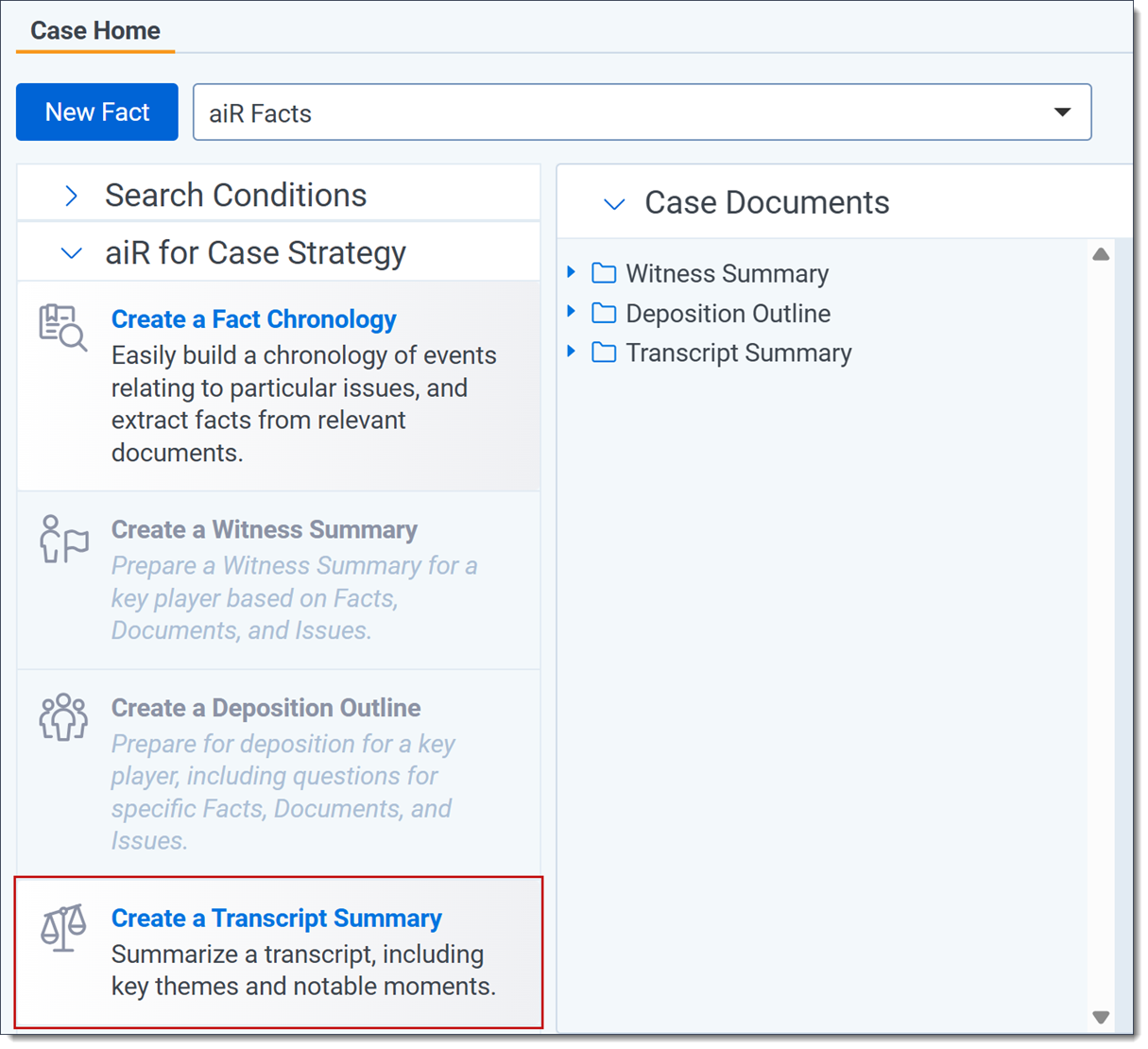
Task: Click the Deposition Outline group icon
Action: click(x=63, y=718)
